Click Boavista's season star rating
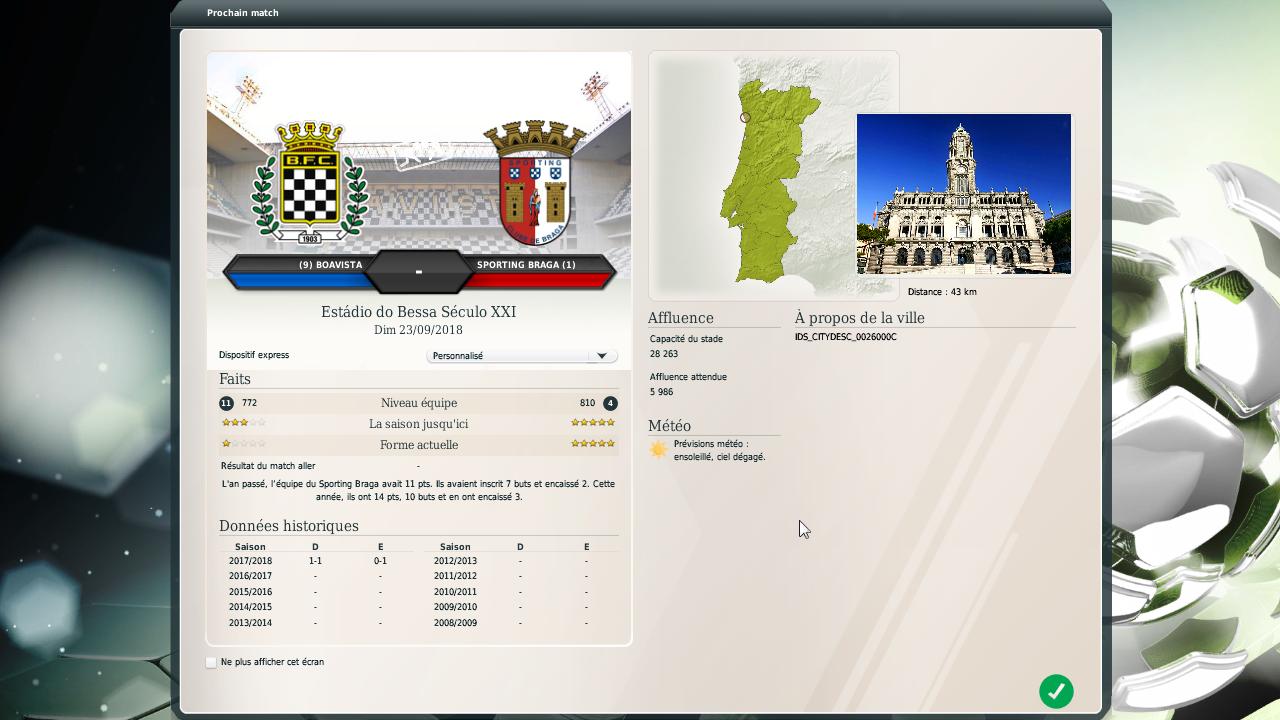1280x720 pixels. pyautogui.click(x=243, y=423)
